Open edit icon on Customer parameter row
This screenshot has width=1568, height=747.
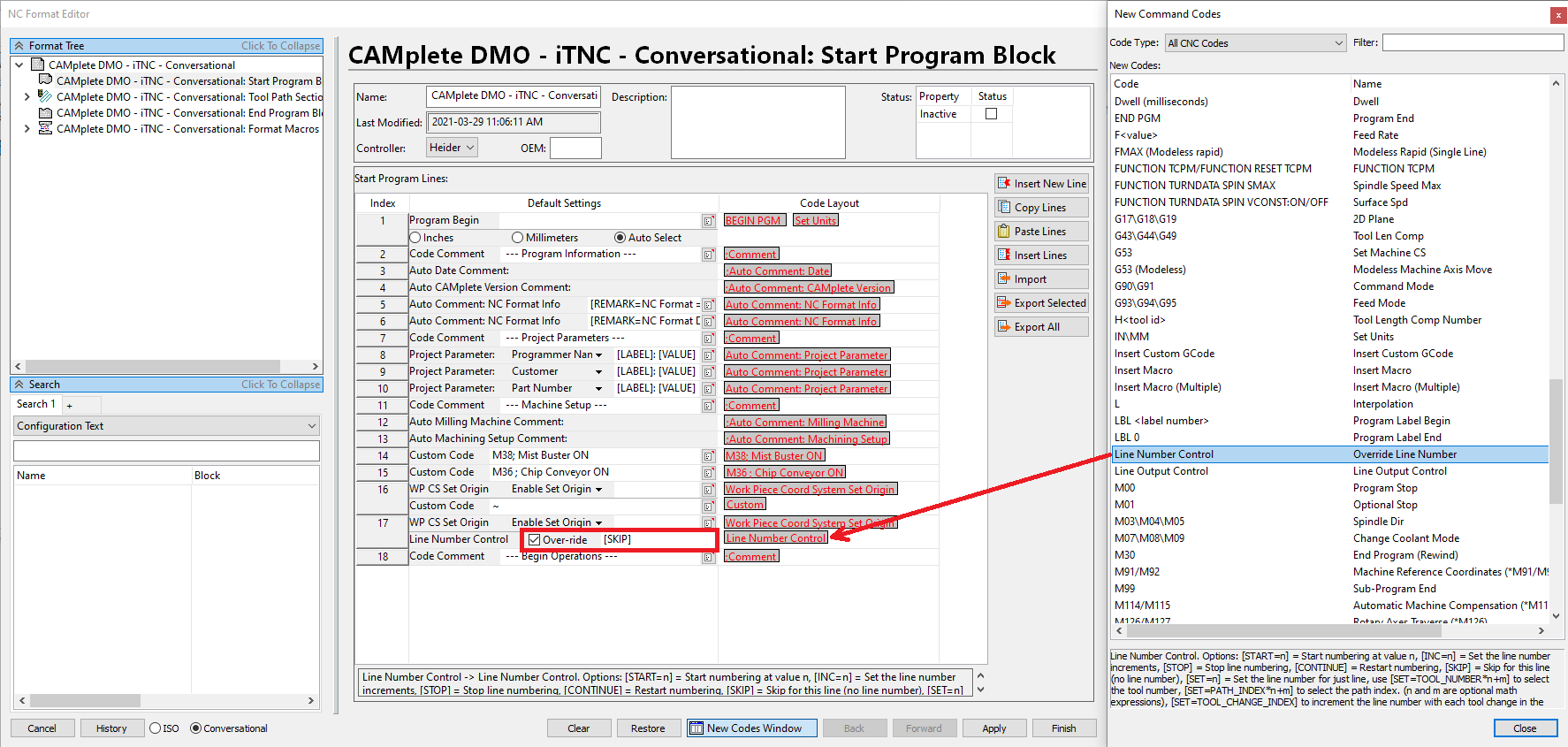(709, 372)
